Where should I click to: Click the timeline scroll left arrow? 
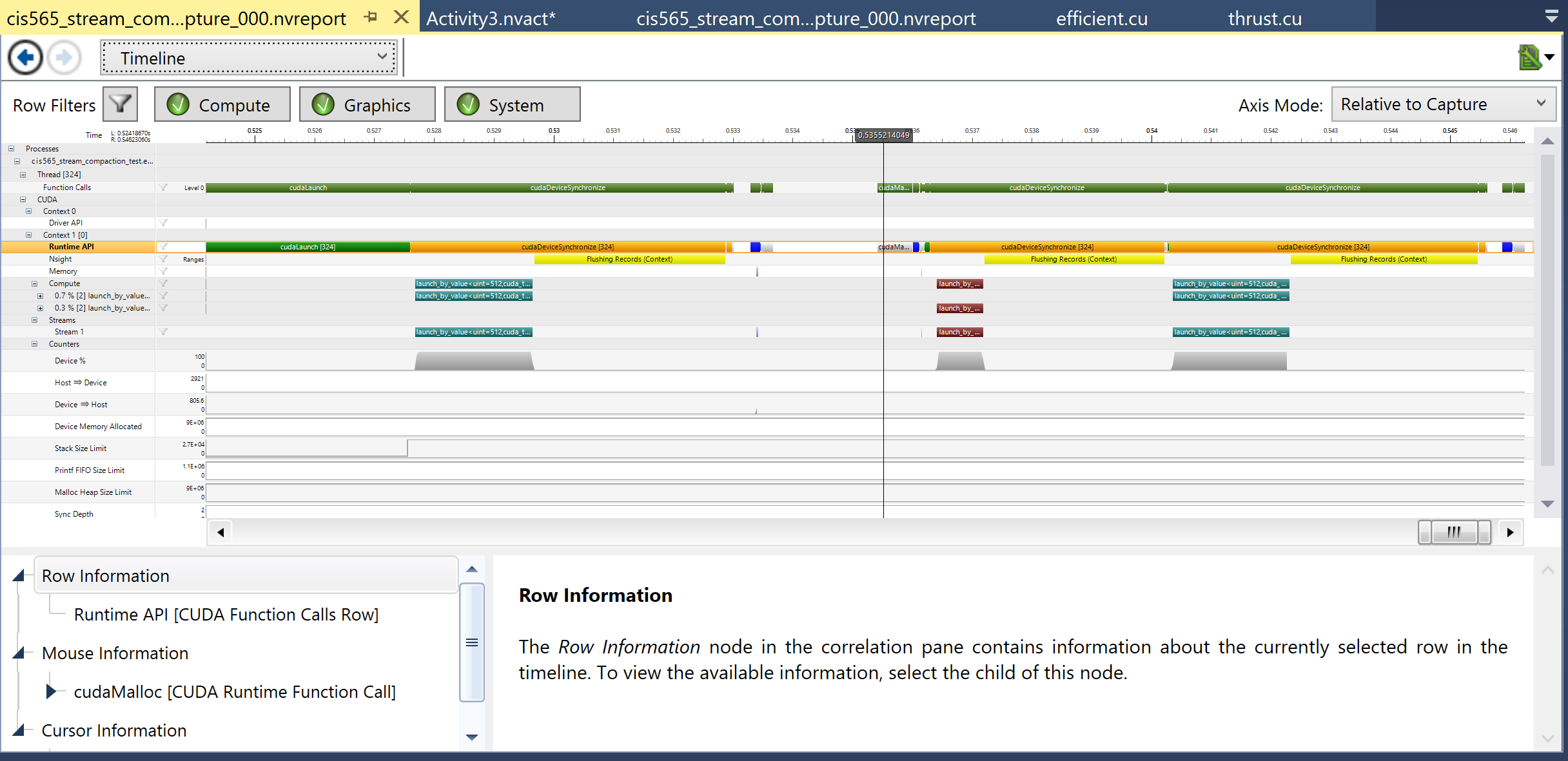click(x=220, y=532)
